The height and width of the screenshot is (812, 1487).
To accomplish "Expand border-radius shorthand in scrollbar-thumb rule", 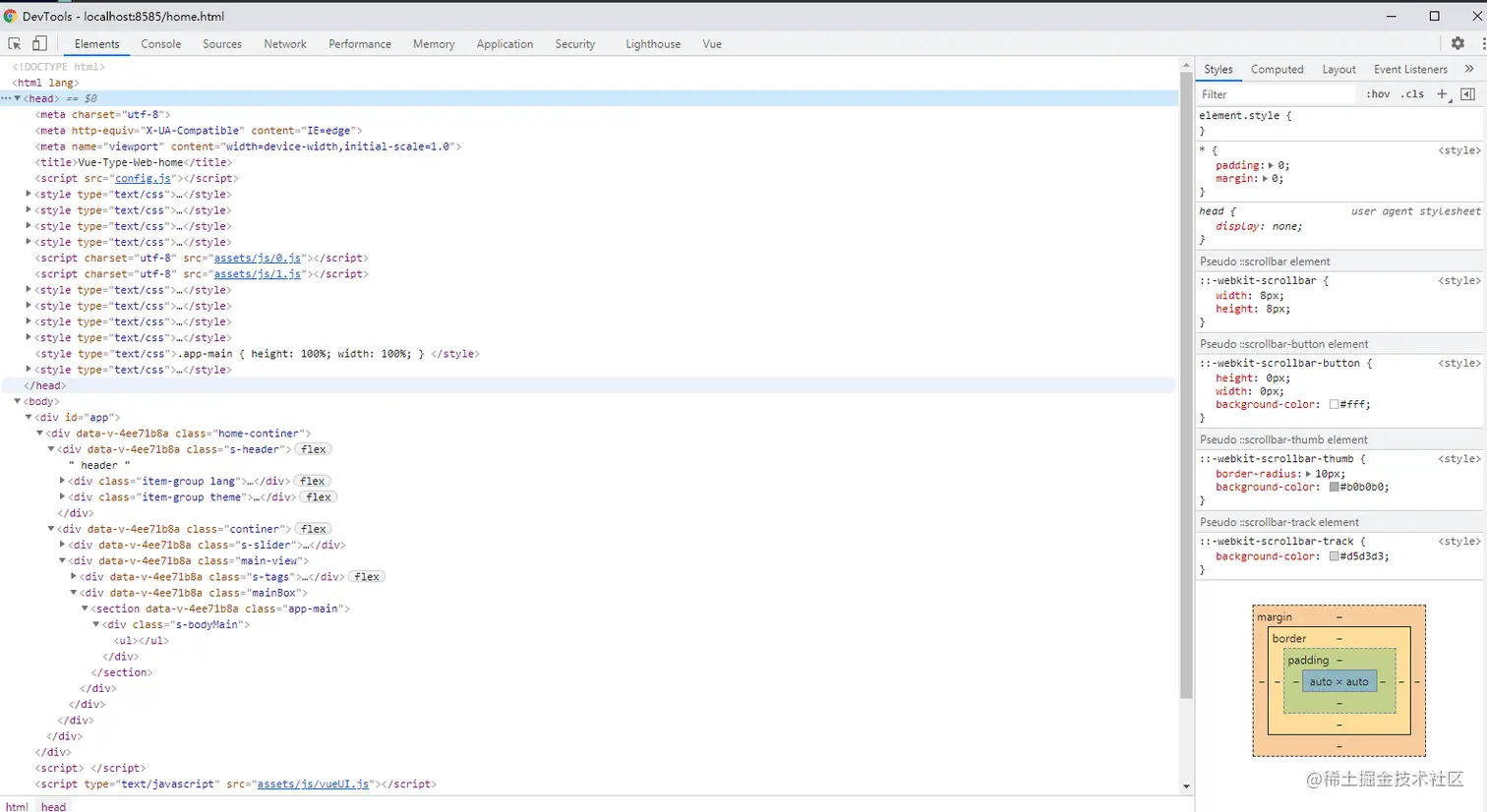I will tap(1308, 474).
